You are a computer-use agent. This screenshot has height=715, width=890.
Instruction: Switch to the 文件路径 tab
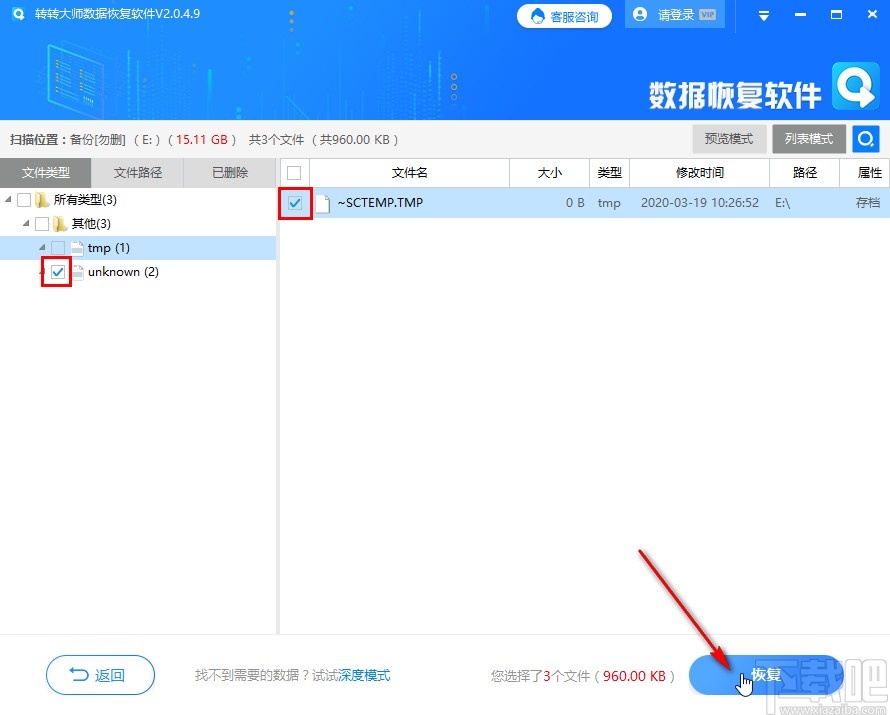(x=138, y=172)
